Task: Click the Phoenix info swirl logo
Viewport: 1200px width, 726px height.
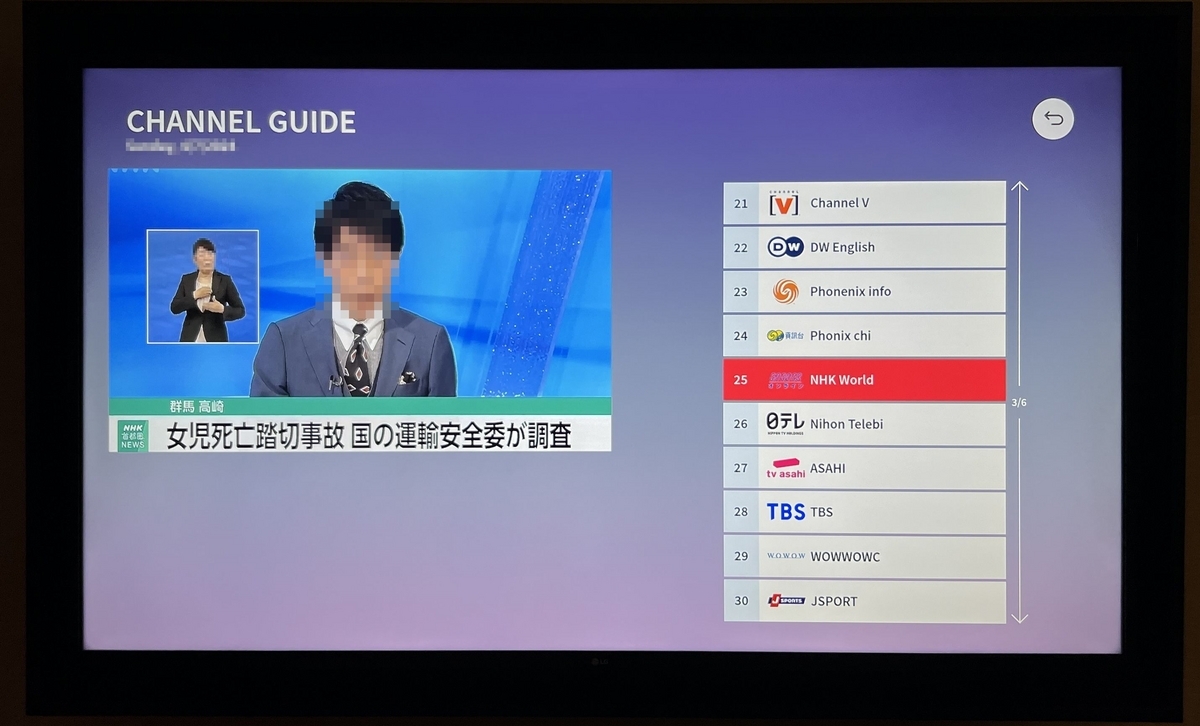Action: [x=785, y=291]
